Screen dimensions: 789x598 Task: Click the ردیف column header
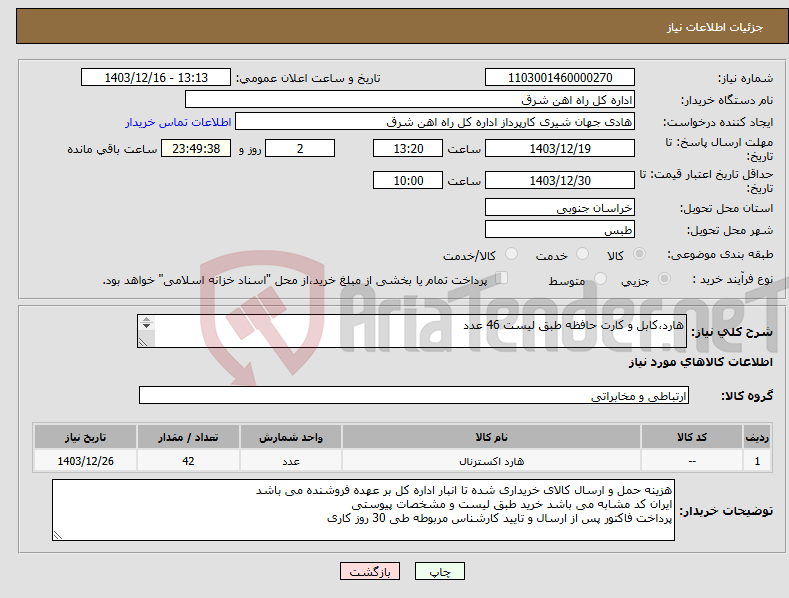(757, 437)
